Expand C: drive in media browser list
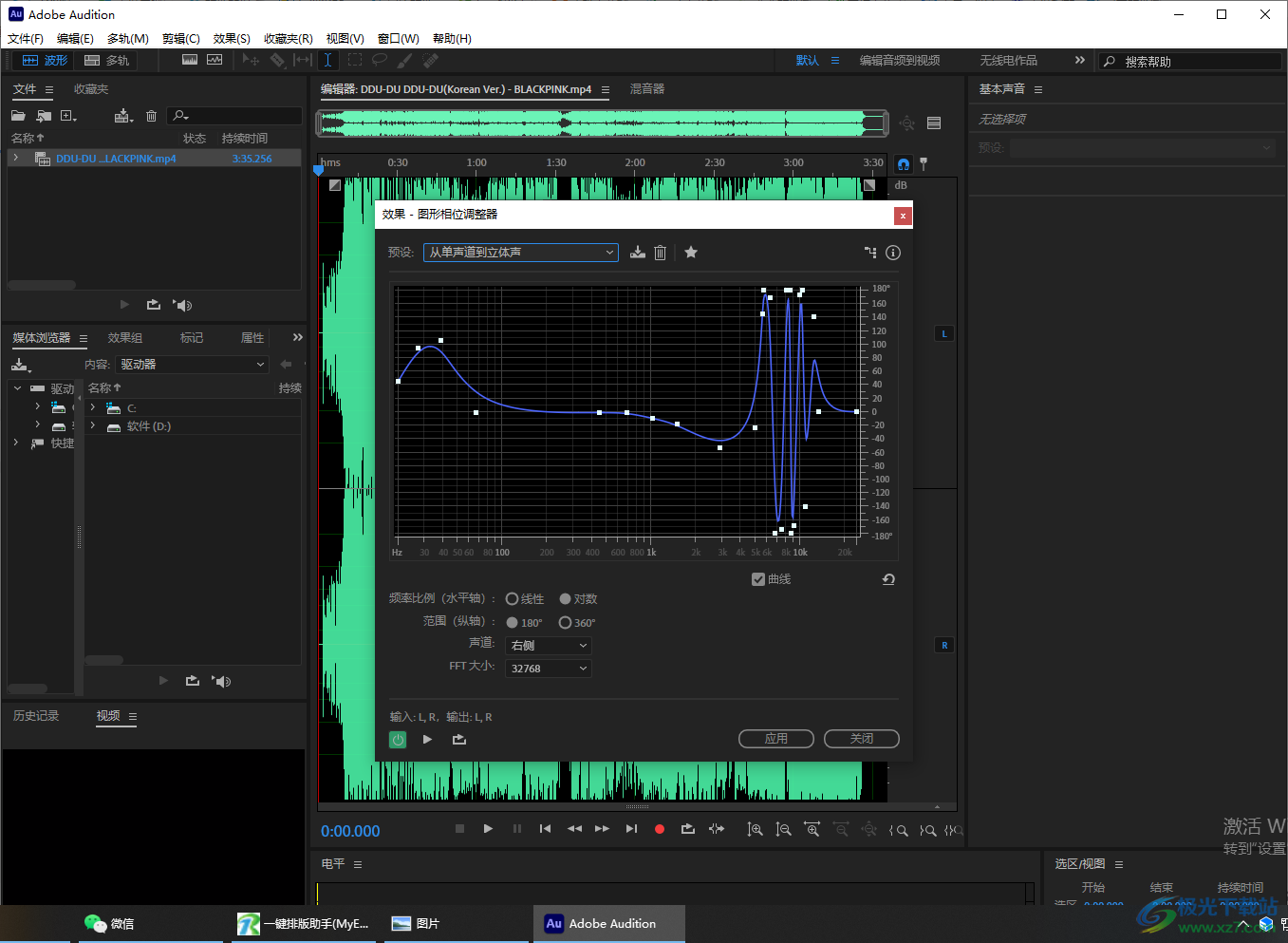Screen dimensions: 1288x943 pos(93,408)
